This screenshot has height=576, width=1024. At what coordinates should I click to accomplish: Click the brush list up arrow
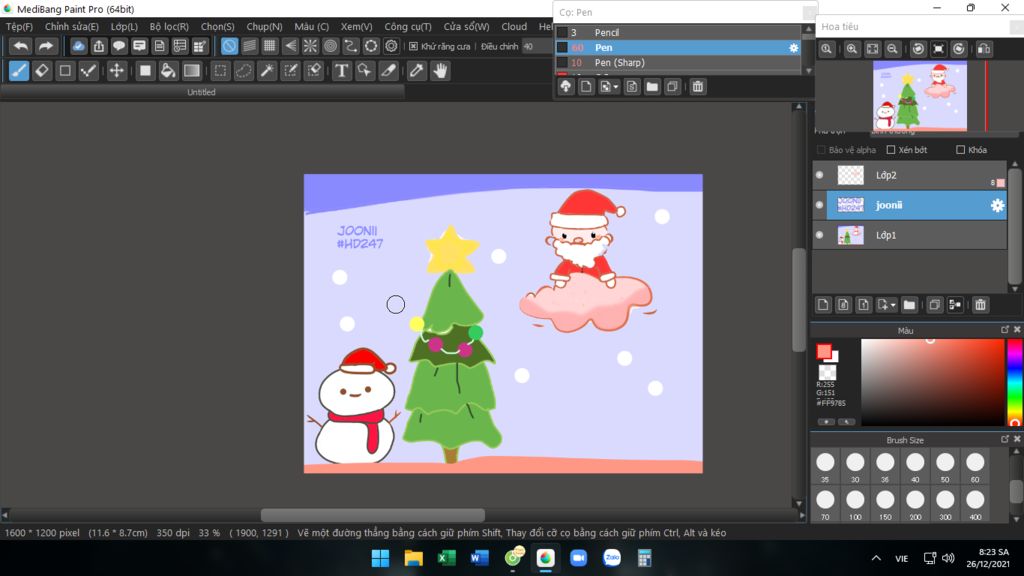[x=808, y=29]
